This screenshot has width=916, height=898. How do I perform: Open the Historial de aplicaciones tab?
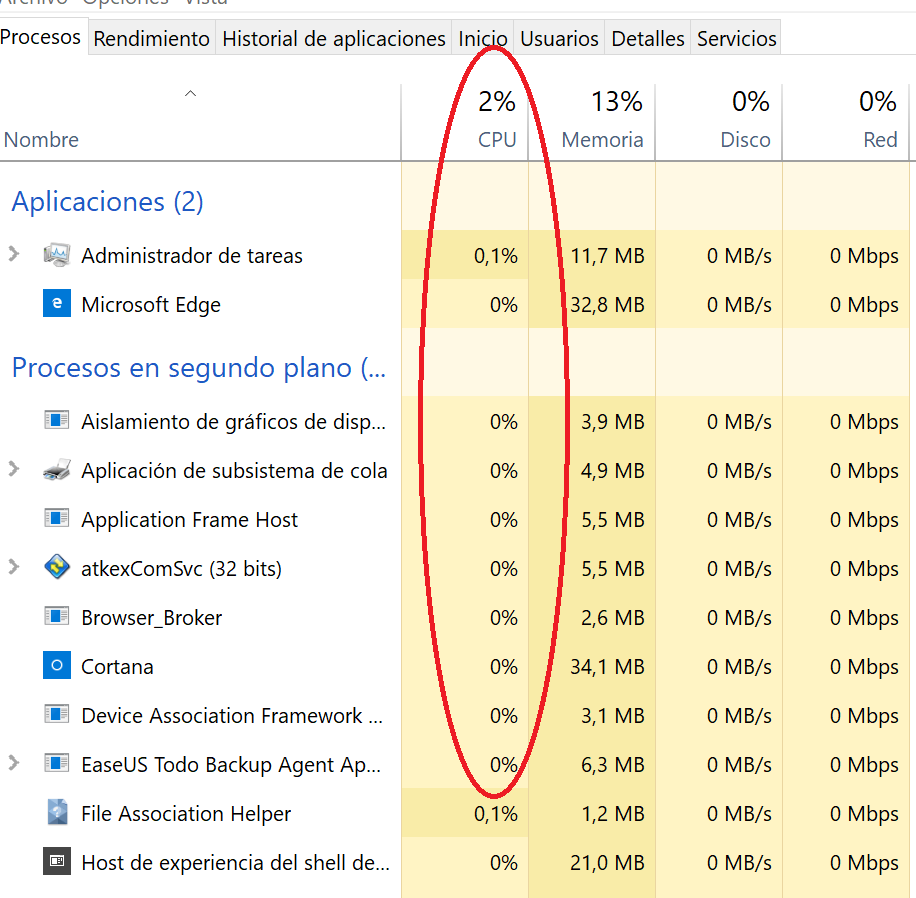(x=333, y=39)
